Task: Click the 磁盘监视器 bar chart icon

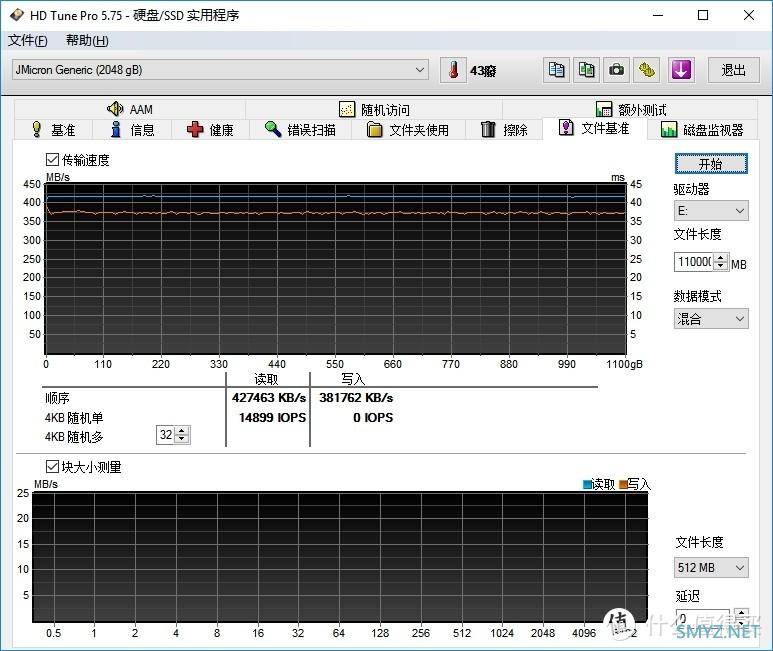Action: (669, 130)
